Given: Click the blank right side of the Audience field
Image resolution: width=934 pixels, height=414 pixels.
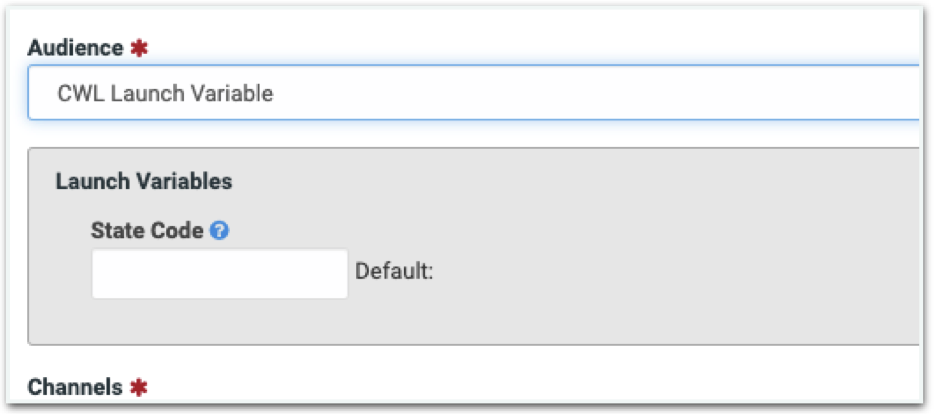Looking at the screenshot, I should [596, 93].
